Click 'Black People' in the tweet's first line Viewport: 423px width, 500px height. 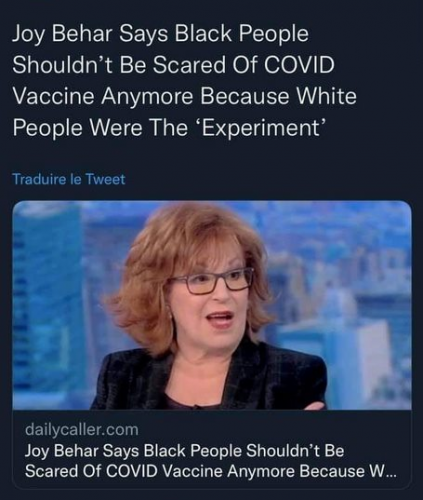pyautogui.click(x=240, y=34)
